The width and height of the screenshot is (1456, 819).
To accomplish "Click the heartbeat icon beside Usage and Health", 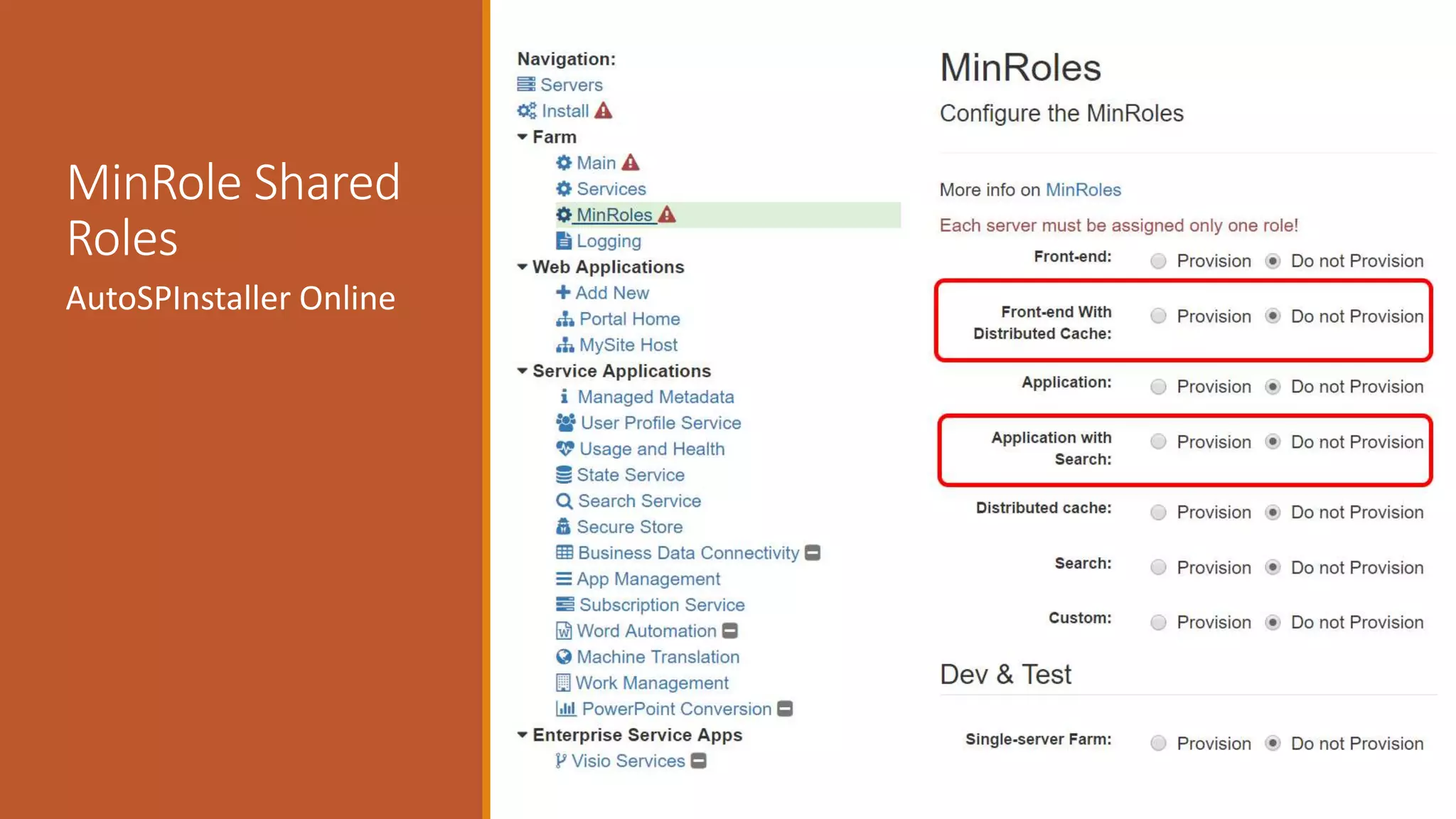I will click(565, 449).
